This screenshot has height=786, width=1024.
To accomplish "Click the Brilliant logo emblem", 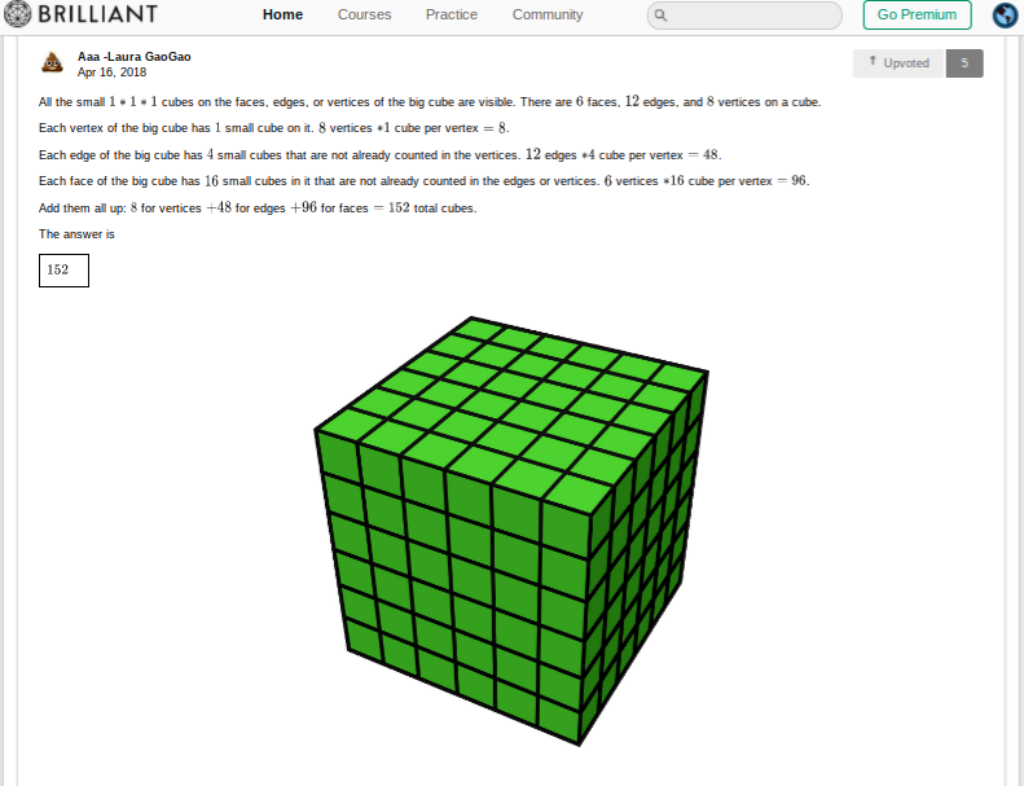I will pyautogui.click(x=18, y=14).
